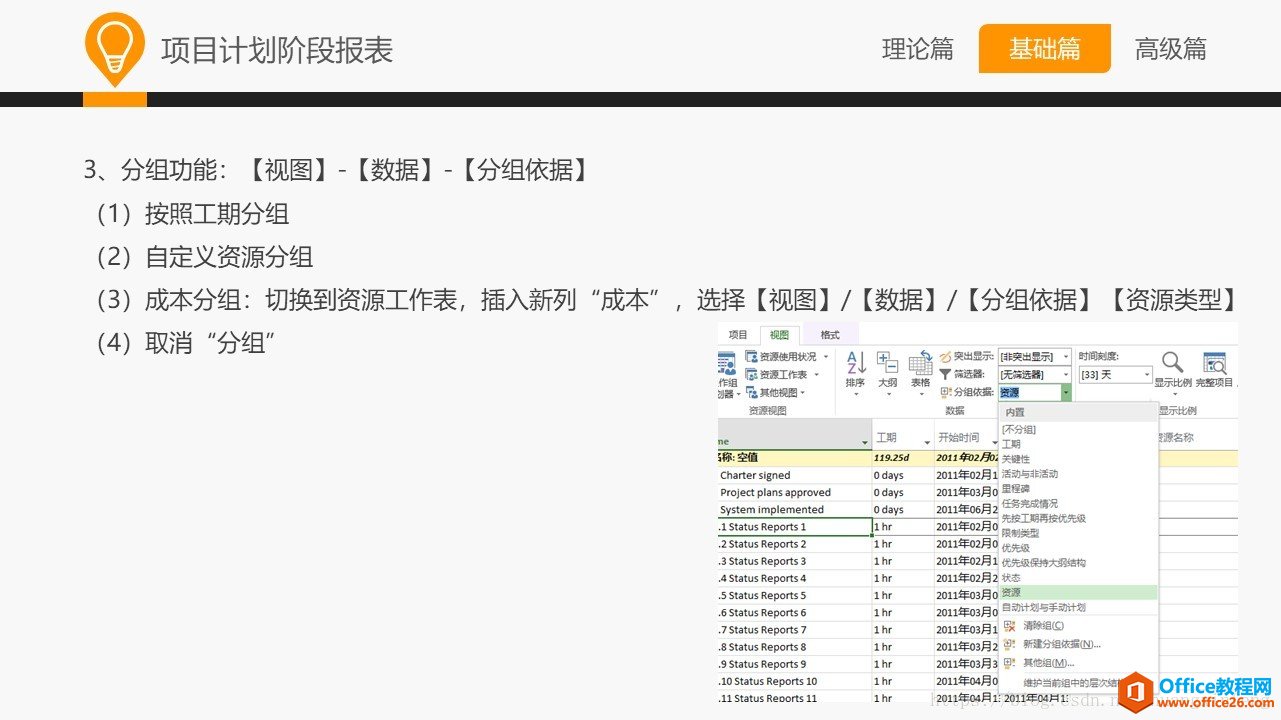Click the Sort (排序) icon
The image size is (1281, 720).
(856, 363)
